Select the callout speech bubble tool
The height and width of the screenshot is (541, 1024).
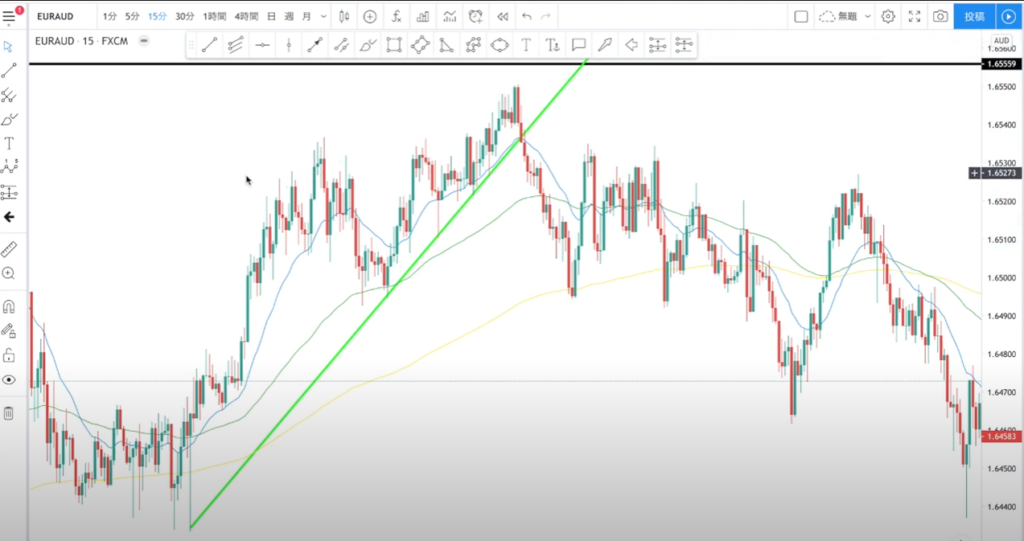(578, 44)
